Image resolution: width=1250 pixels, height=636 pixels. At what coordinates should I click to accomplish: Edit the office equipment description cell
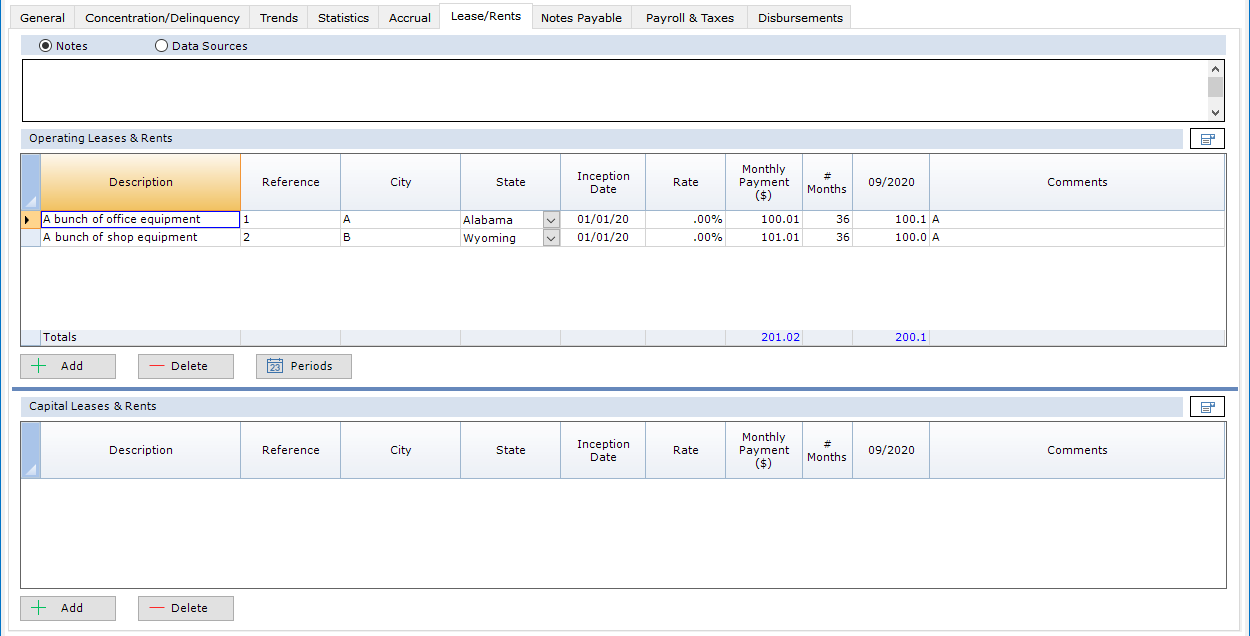point(140,220)
